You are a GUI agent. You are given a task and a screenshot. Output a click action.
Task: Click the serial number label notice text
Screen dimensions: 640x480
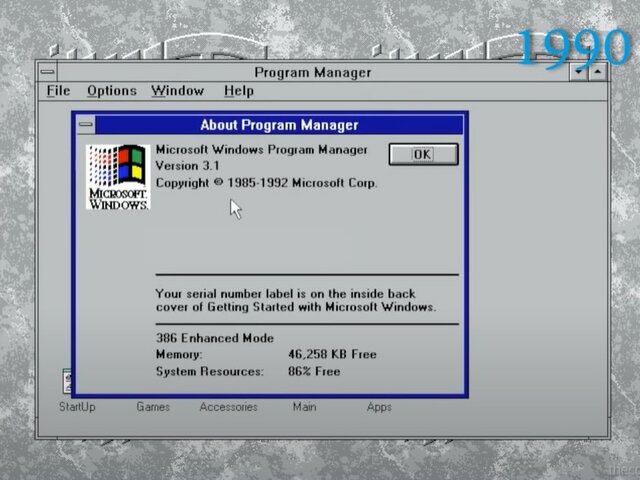click(x=296, y=300)
